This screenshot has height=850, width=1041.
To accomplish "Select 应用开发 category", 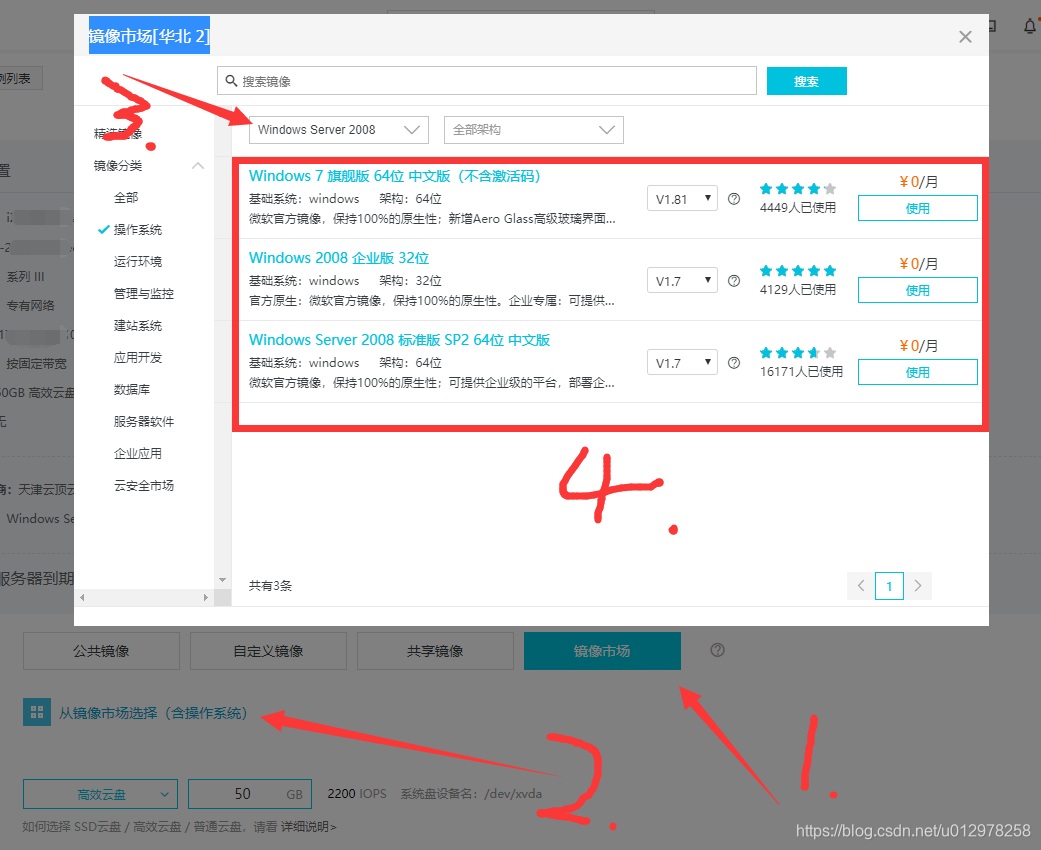I will (137, 357).
